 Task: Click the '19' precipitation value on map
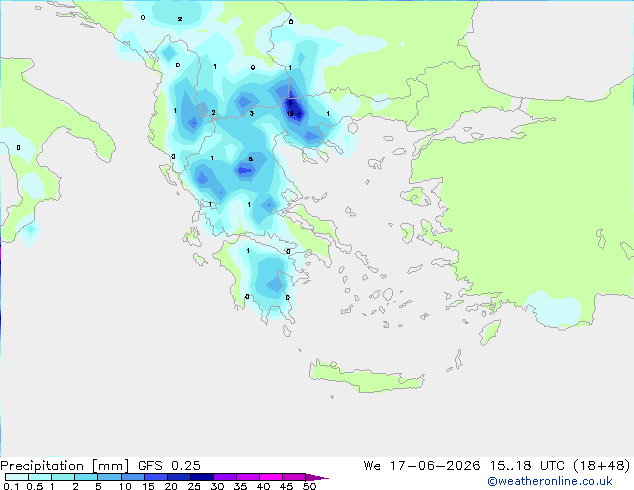tap(290, 114)
